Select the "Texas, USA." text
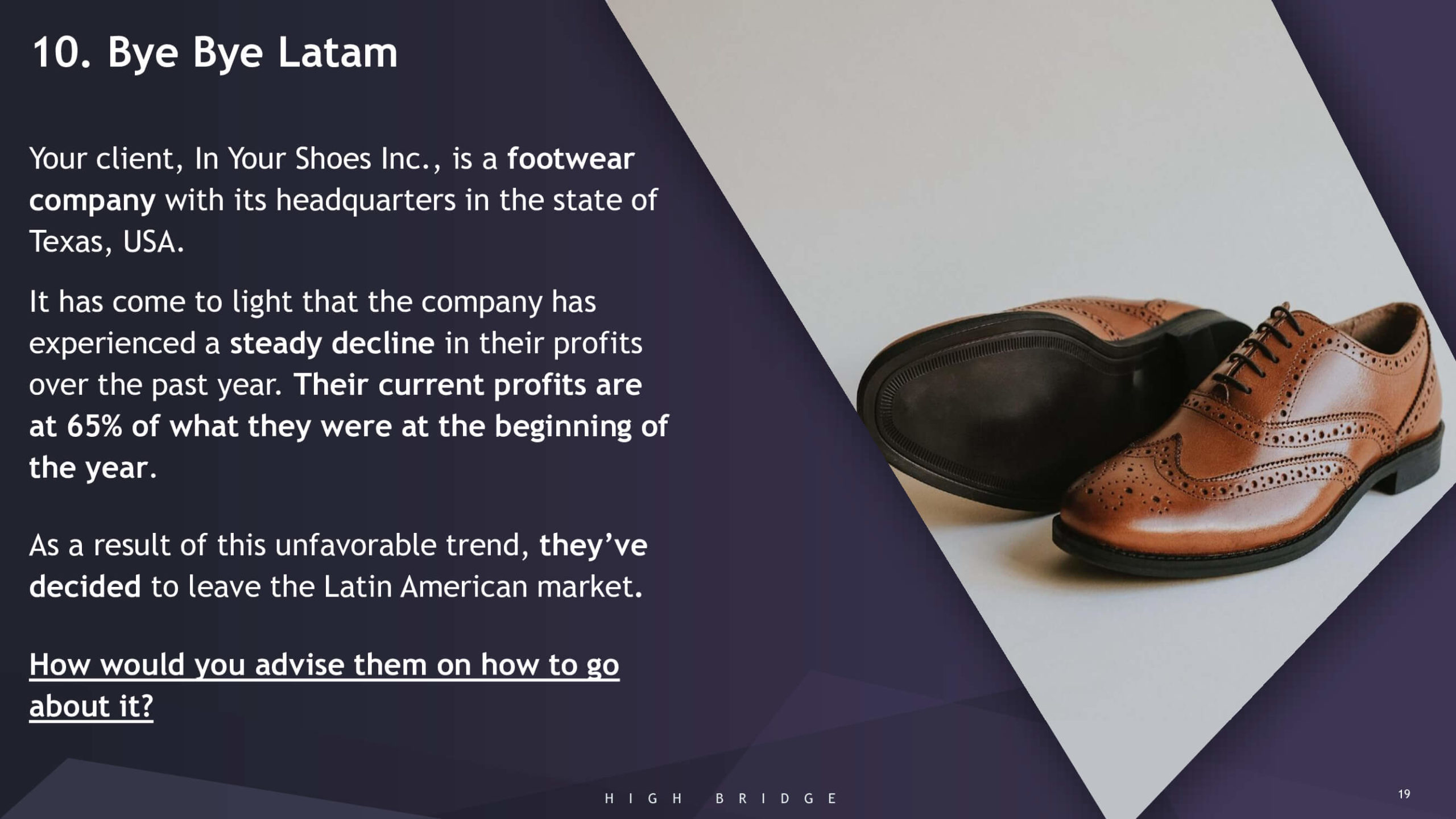This screenshot has width=1456, height=819. tap(107, 242)
